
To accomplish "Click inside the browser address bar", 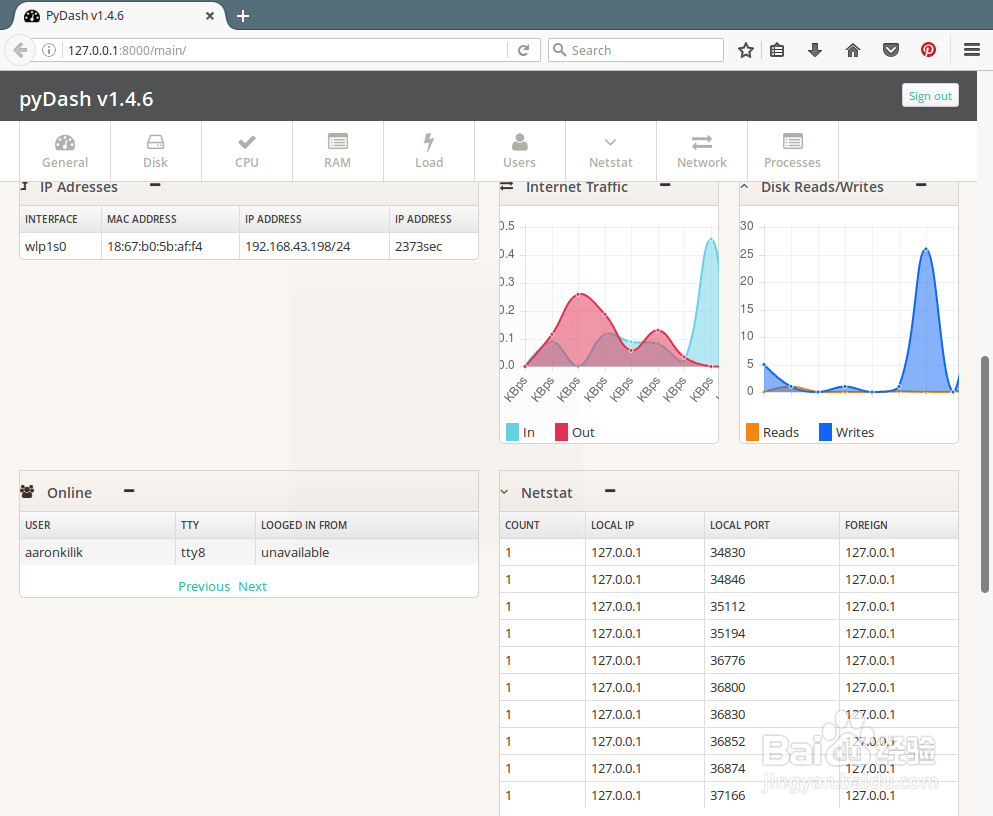I will 300,49.
